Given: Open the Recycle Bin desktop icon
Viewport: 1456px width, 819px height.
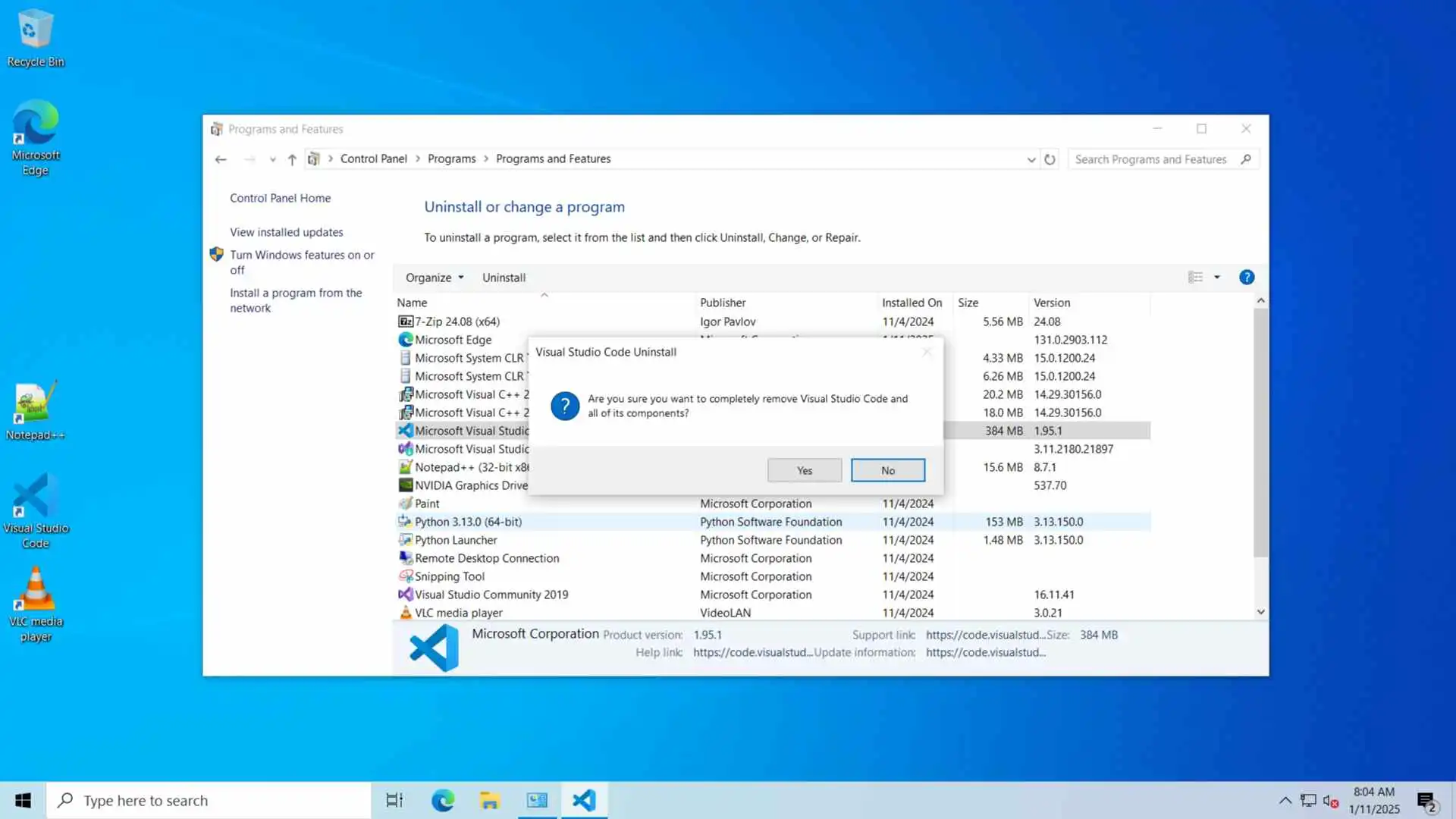Looking at the screenshot, I should tap(35, 38).
